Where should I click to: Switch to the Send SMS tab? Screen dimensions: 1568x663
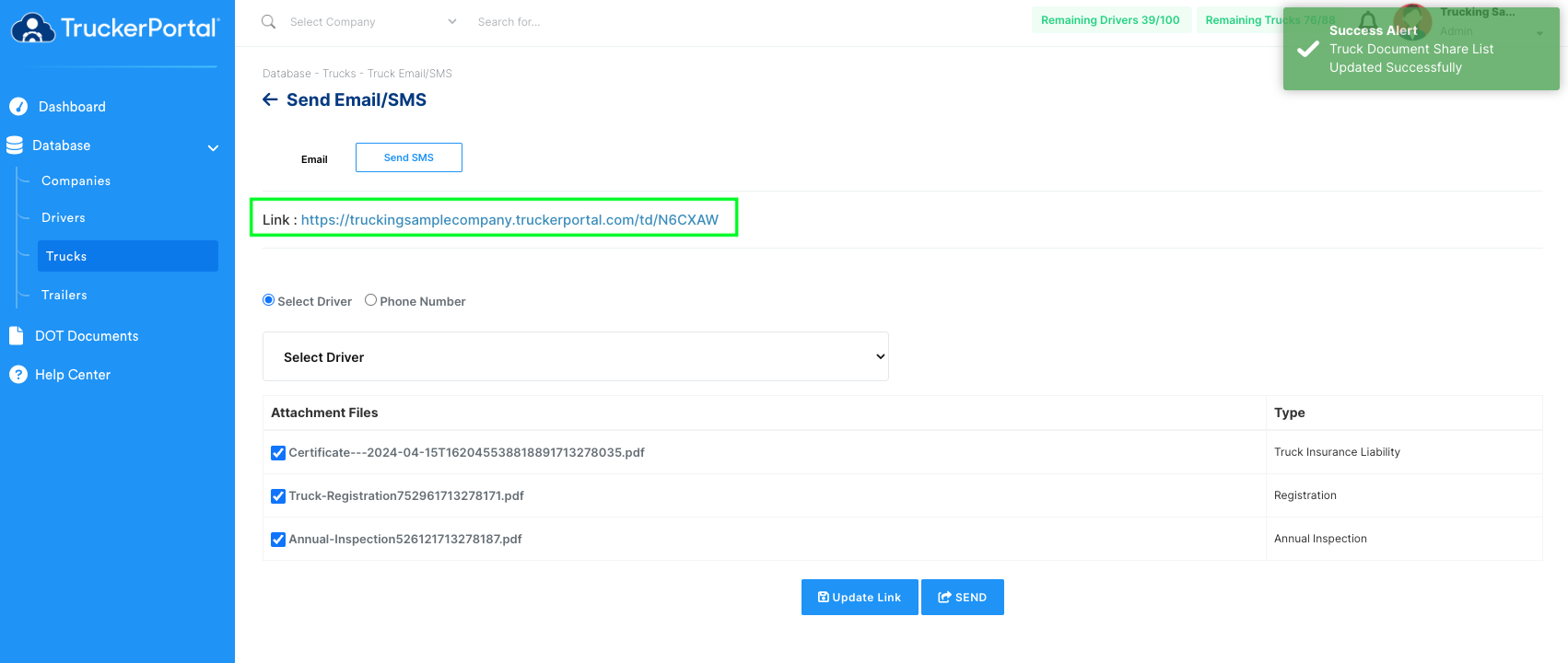pyautogui.click(x=409, y=157)
